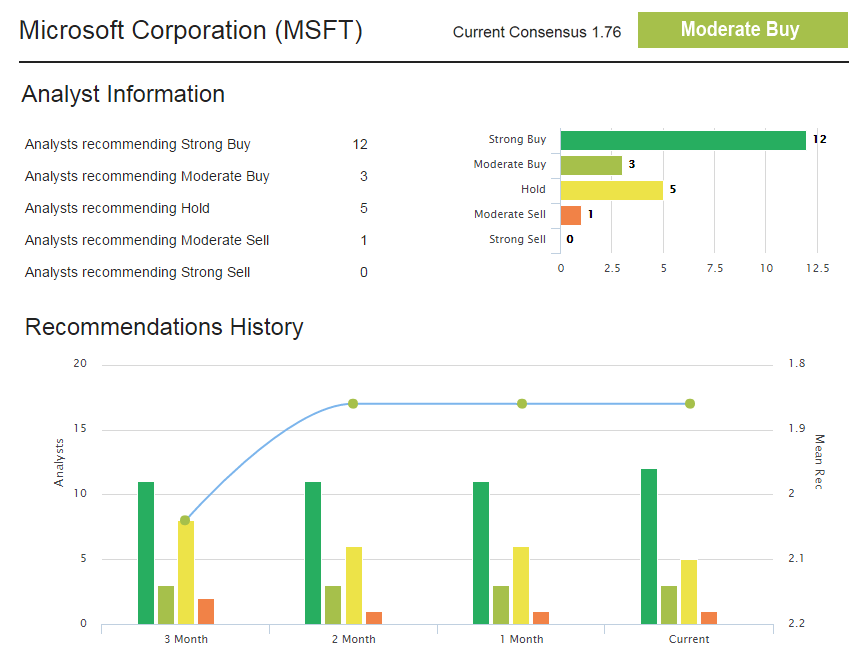The width and height of the screenshot is (866, 665).
Task: Click the orange Moderate Sell horizontal bar
Action: (x=571, y=215)
